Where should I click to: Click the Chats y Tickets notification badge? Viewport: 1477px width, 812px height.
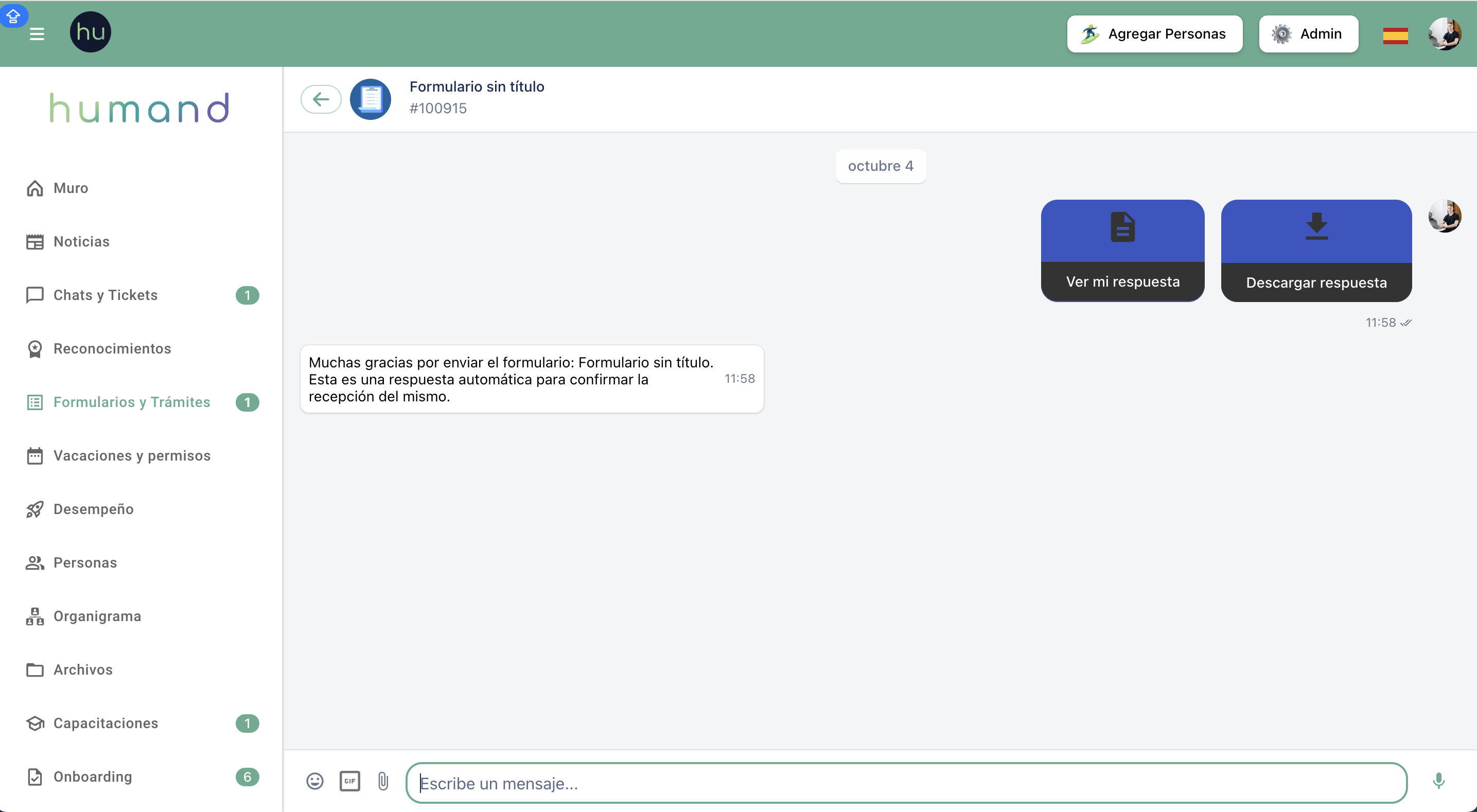click(247, 295)
